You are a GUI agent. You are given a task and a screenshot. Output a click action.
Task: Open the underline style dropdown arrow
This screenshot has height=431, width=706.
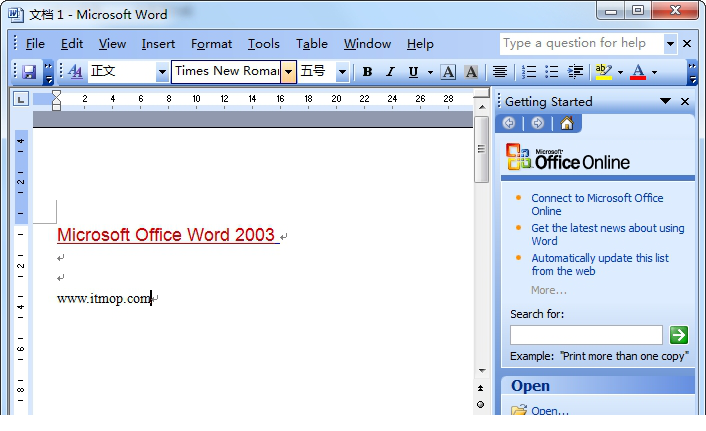pyautogui.click(x=430, y=72)
